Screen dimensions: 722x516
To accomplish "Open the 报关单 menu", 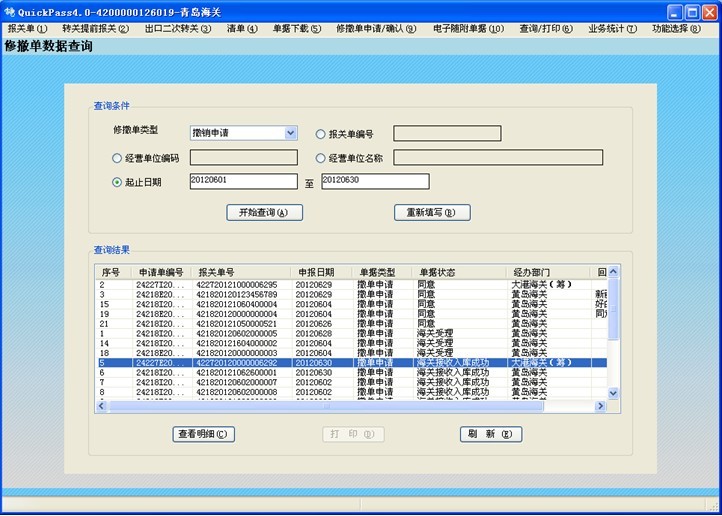I will (x=27, y=29).
